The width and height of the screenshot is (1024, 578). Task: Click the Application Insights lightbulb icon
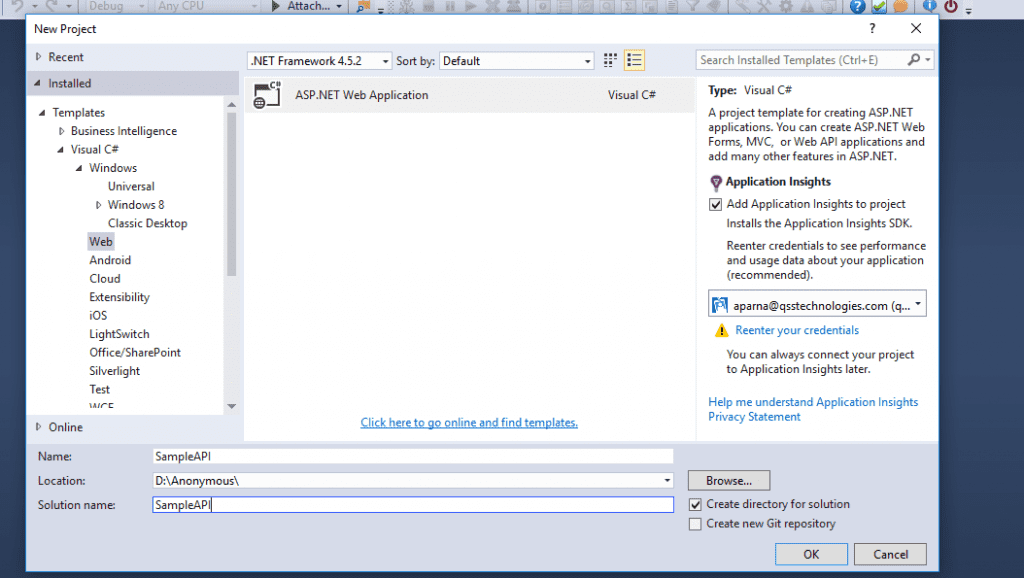(716, 182)
